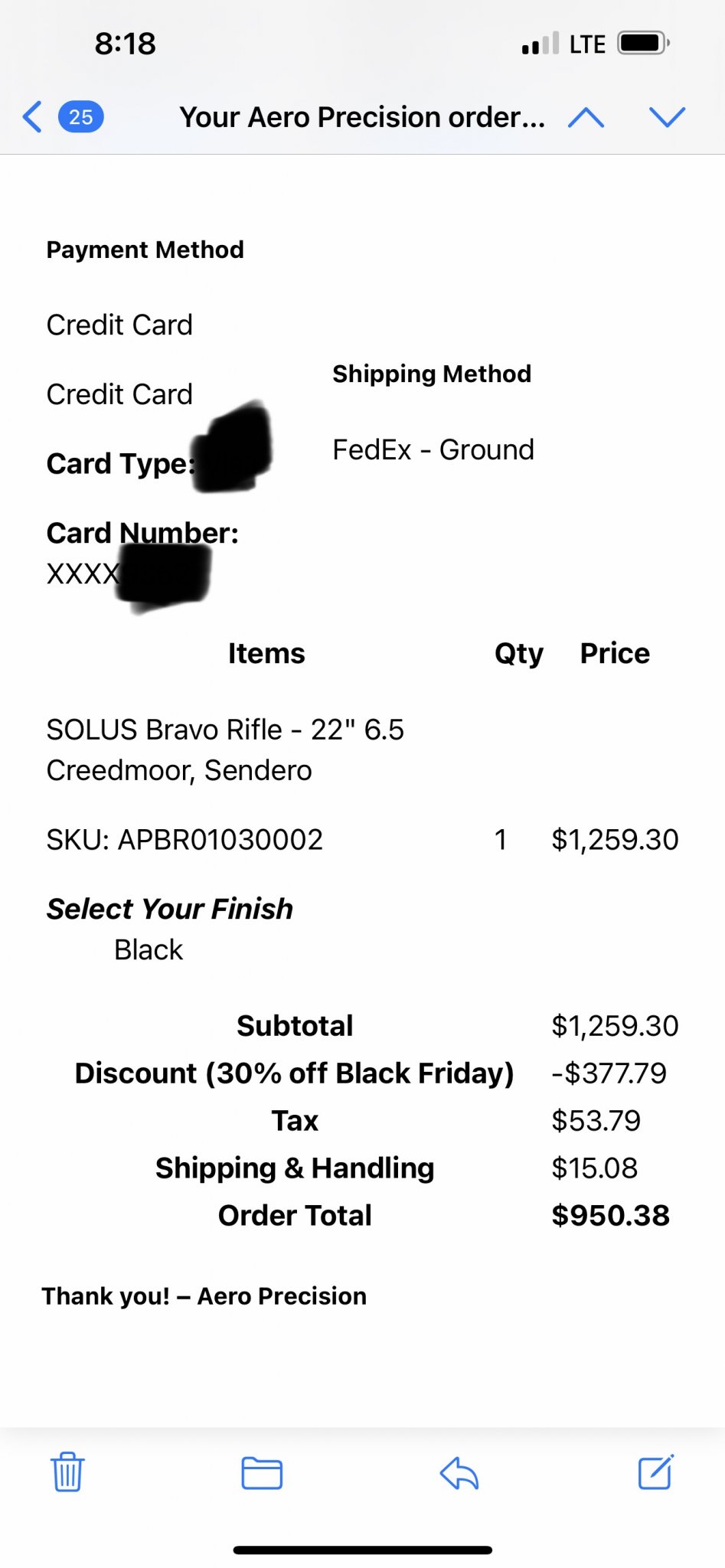
Task: Tap the Black Friday discount line
Action: click(x=294, y=1073)
